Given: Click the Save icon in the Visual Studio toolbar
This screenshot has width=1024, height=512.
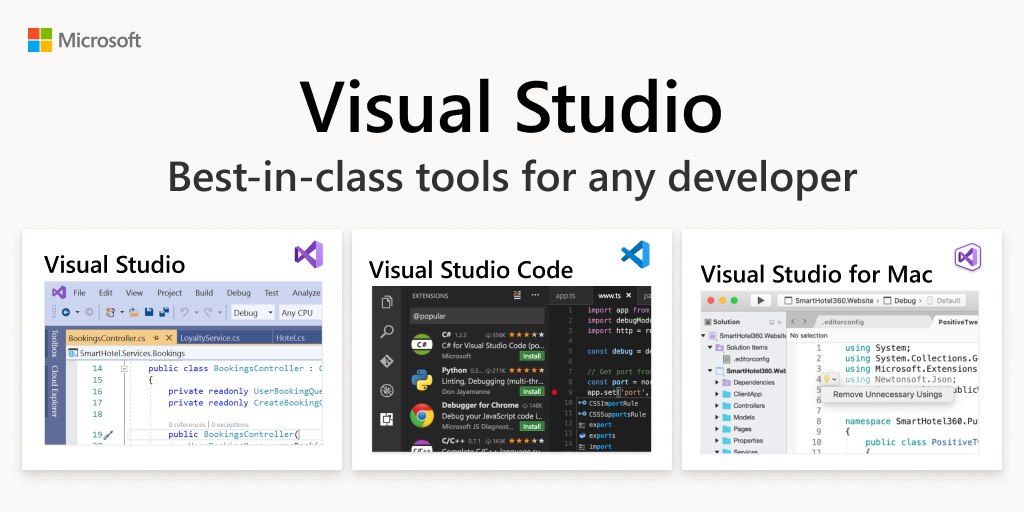Looking at the screenshot, I should coord(149,312).
